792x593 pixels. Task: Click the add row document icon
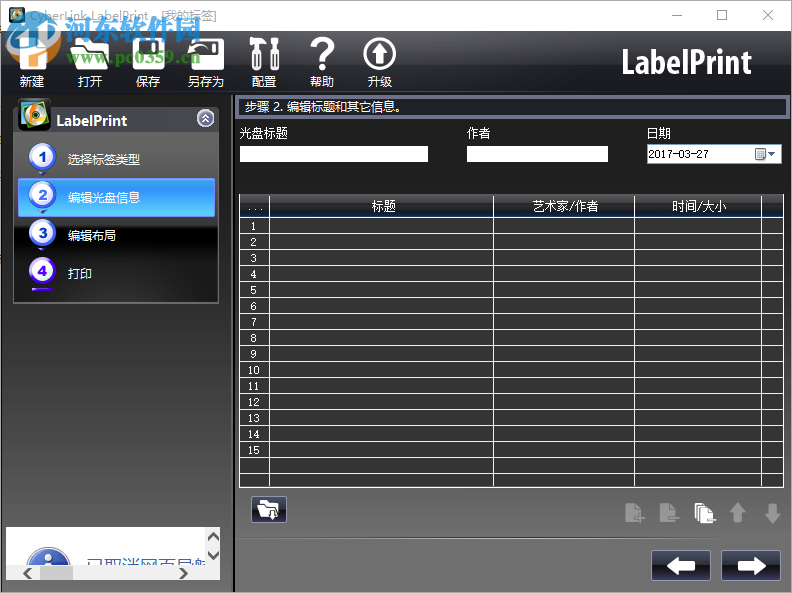(x=634, y=513)
